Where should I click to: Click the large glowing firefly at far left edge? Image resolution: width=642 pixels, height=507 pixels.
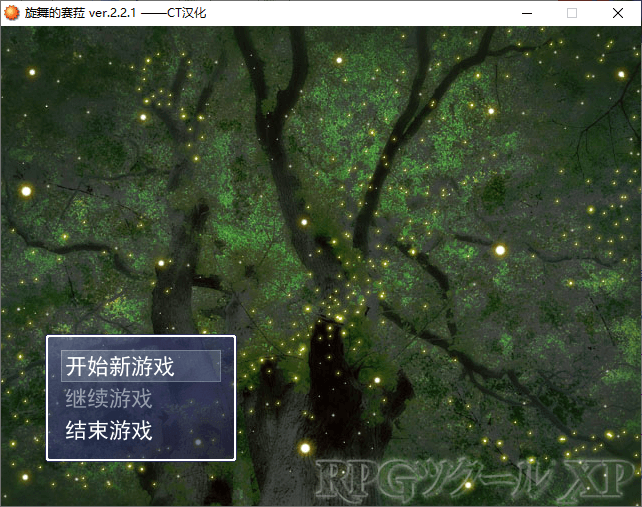(x=26, y=190)
